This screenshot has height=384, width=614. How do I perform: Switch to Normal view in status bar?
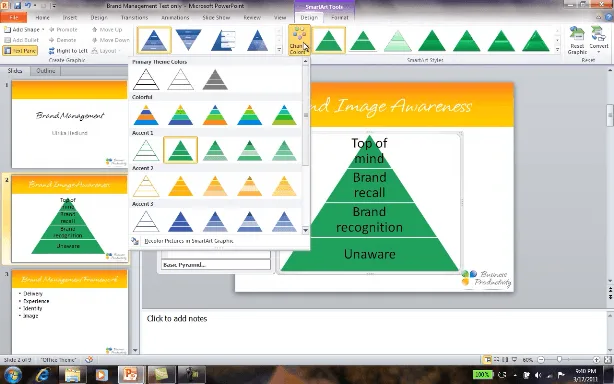[x=487, y=359]
